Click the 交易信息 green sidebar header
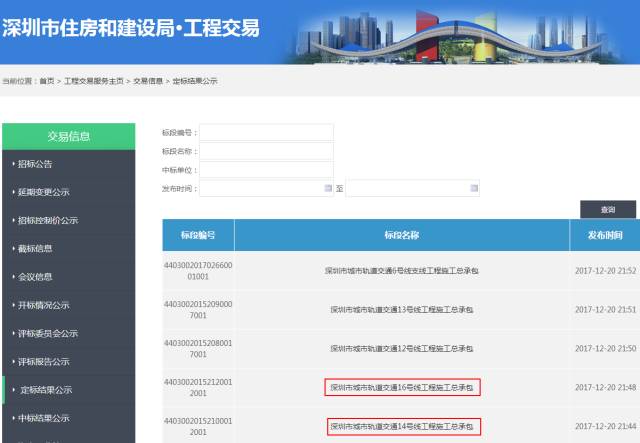The image size is (640, 443). pos(69,136)
